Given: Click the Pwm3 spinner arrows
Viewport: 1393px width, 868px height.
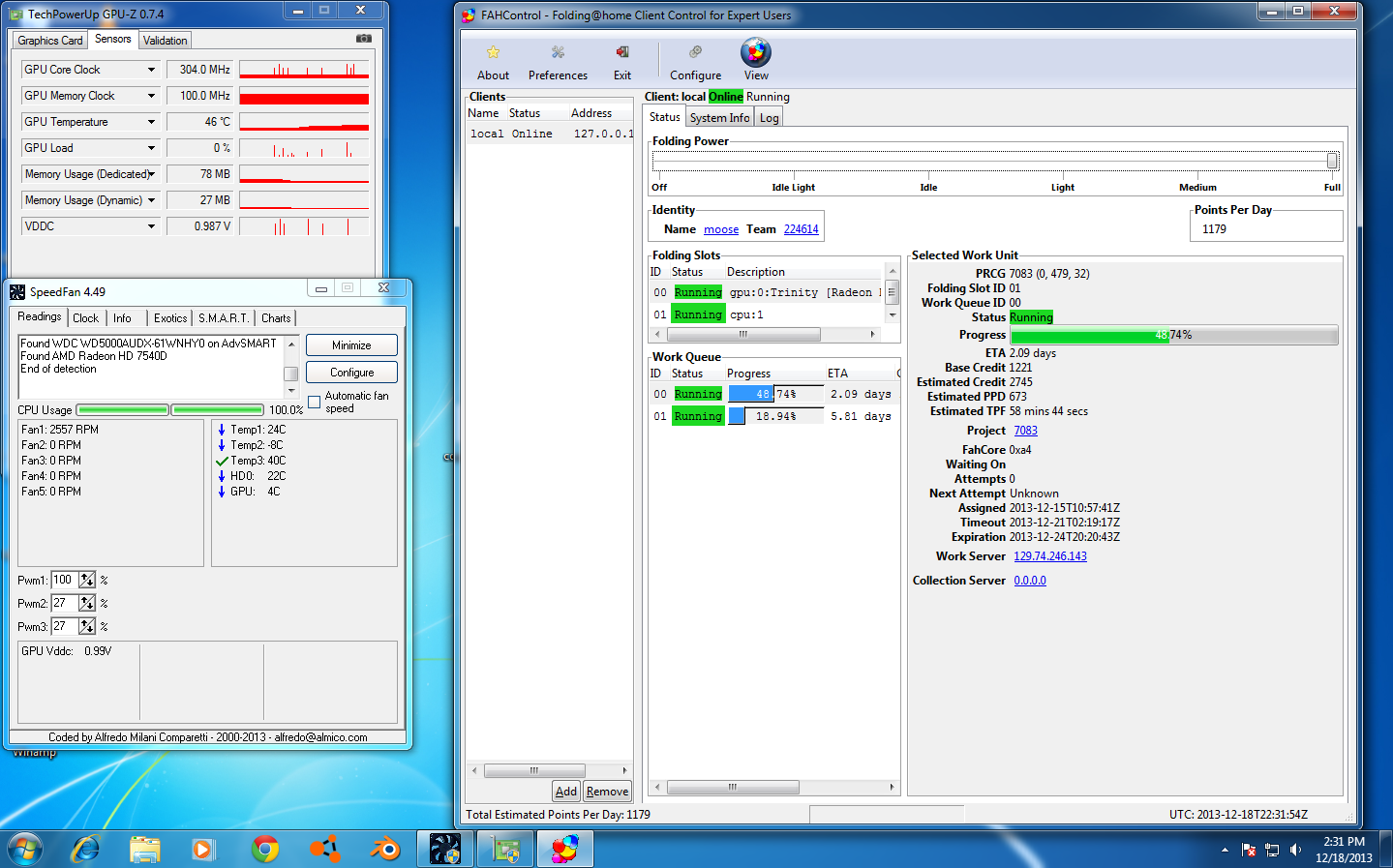Looking at the screenshot, I should pyautogui.click(x=87, y=626).
